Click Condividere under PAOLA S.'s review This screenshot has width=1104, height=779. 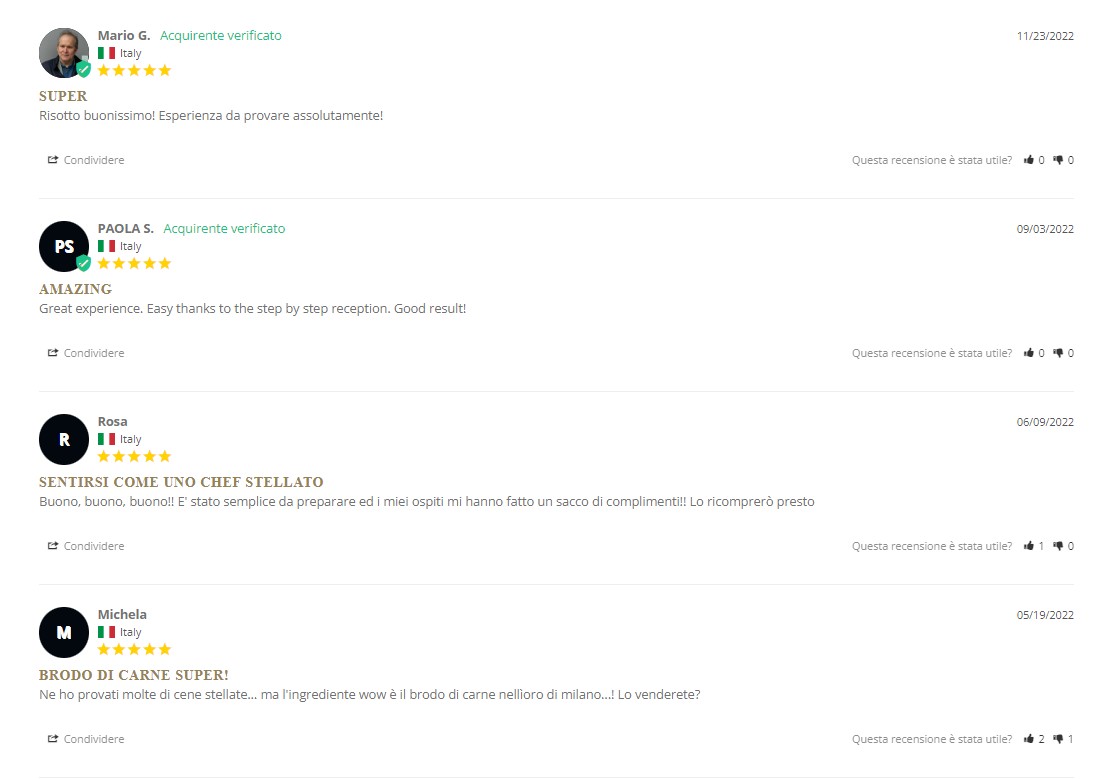coord(86,353)
